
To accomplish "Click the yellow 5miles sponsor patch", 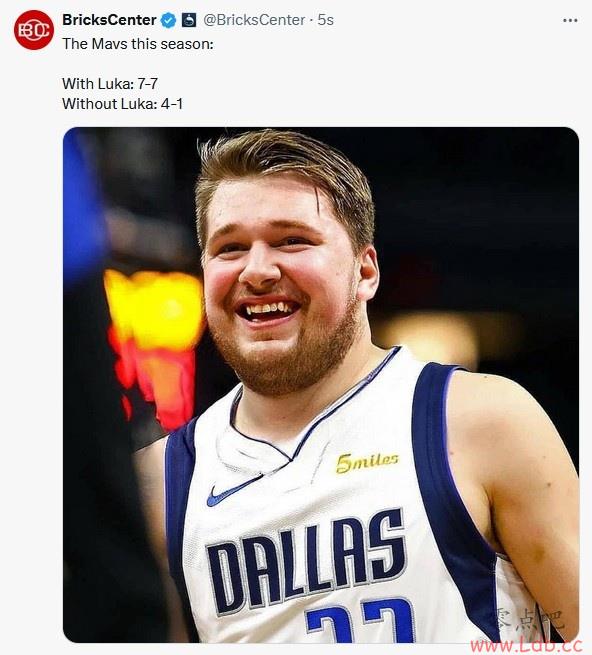I will (367, 462).
